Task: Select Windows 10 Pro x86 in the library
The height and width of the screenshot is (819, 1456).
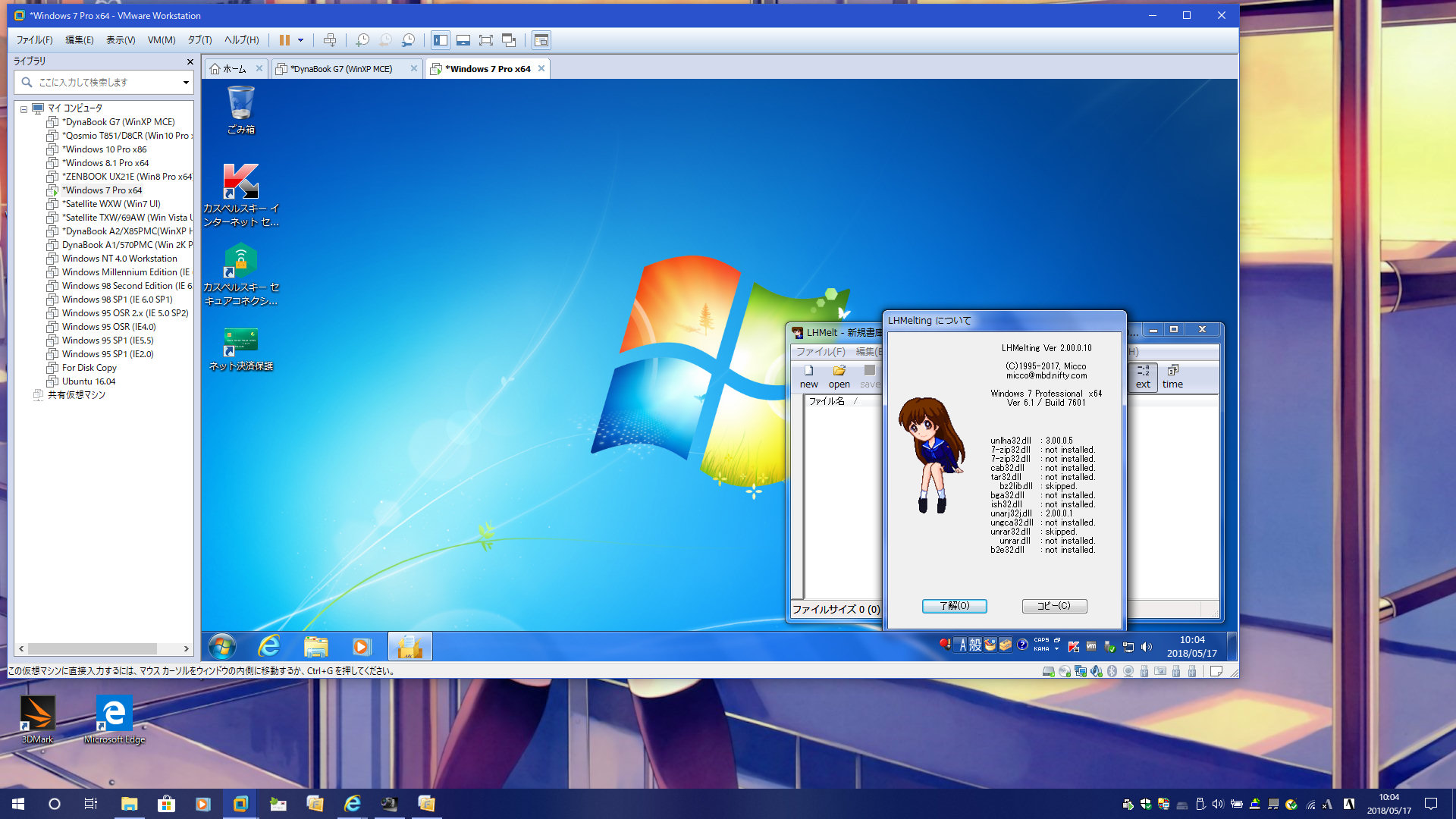Action: click(x=105, y=149)
